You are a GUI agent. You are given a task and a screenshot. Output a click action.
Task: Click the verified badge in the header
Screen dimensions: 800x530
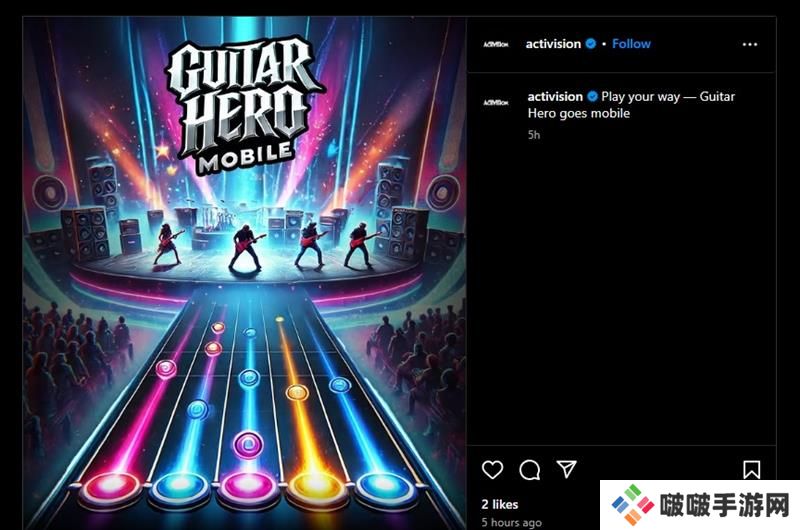point(591,44)
